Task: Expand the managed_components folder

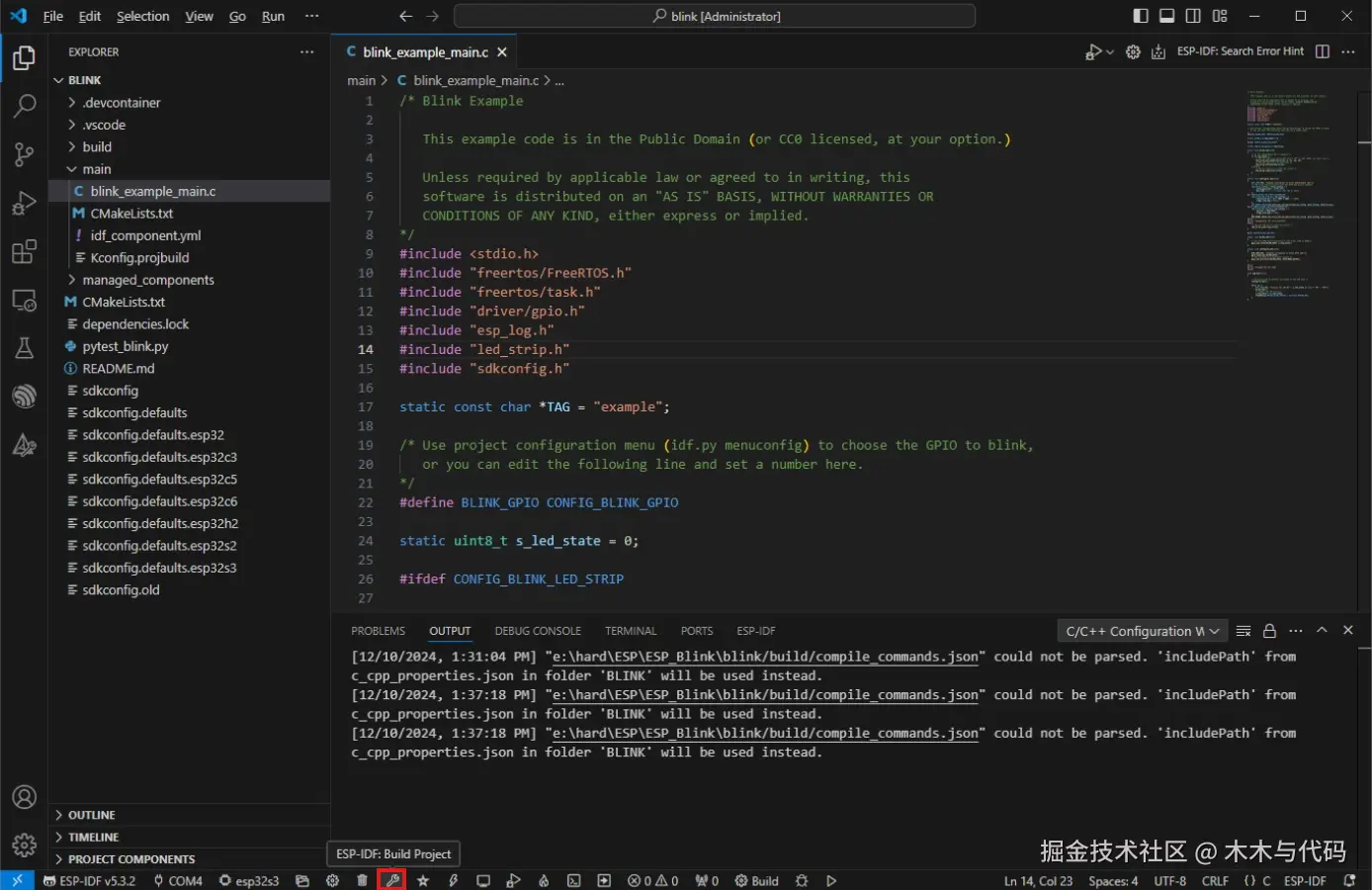Action: (147, 280)
